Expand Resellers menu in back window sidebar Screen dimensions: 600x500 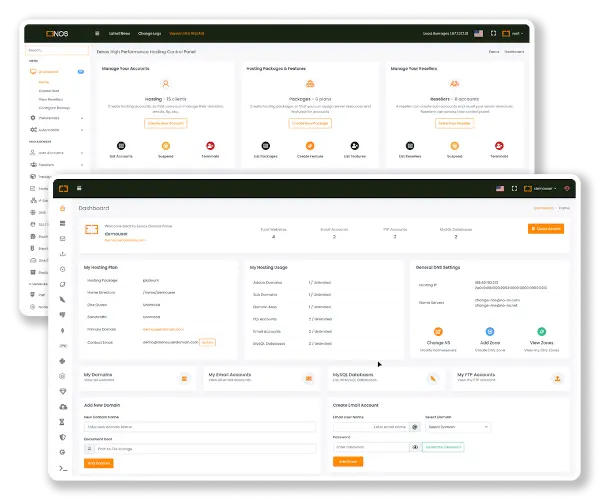57,165
